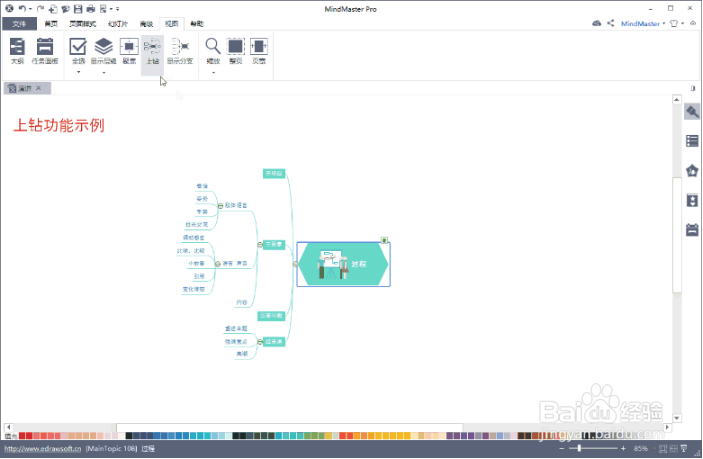Collapse the 结束语 branch toggle
Viewport: 703px width, 459px height.
(x=260, y=342)
